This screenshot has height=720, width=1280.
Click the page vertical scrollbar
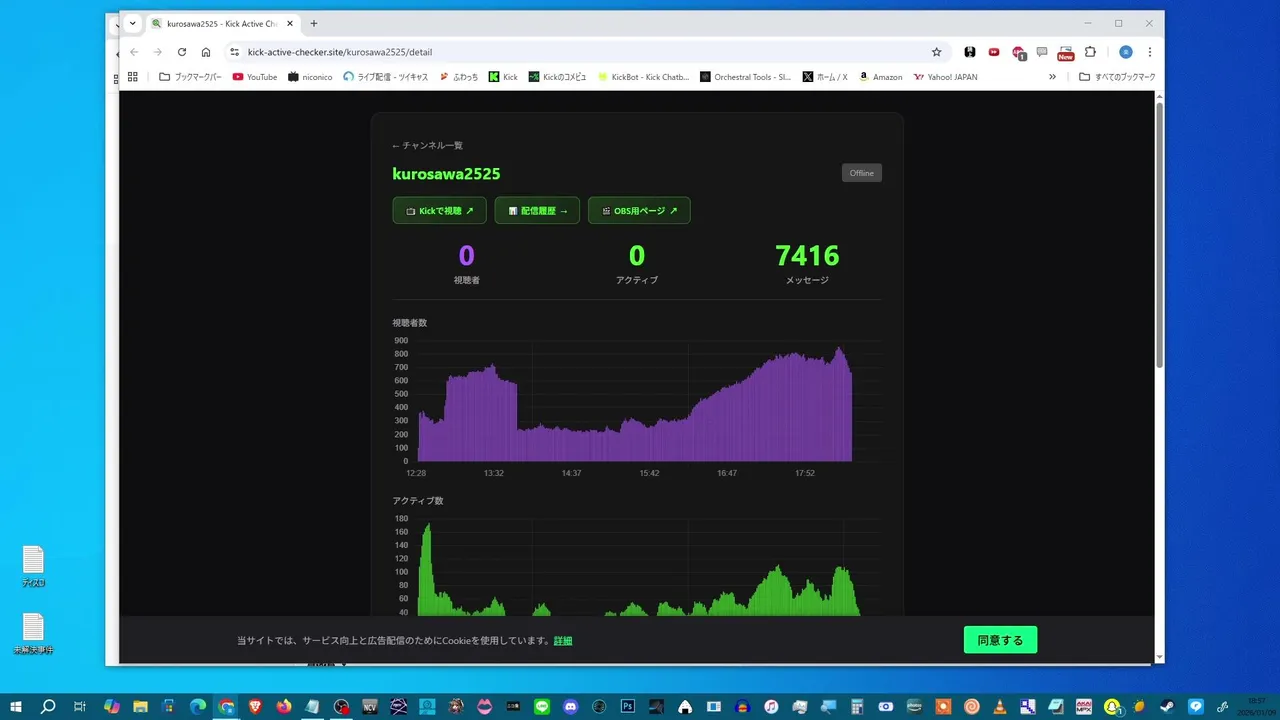1160,235
